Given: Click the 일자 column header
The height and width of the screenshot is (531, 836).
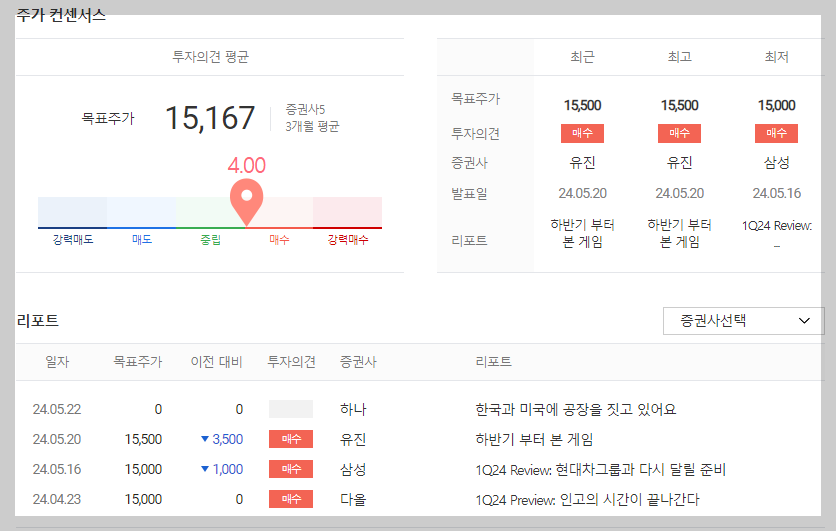Looking at the screenshot, I should tap(57, 362).
